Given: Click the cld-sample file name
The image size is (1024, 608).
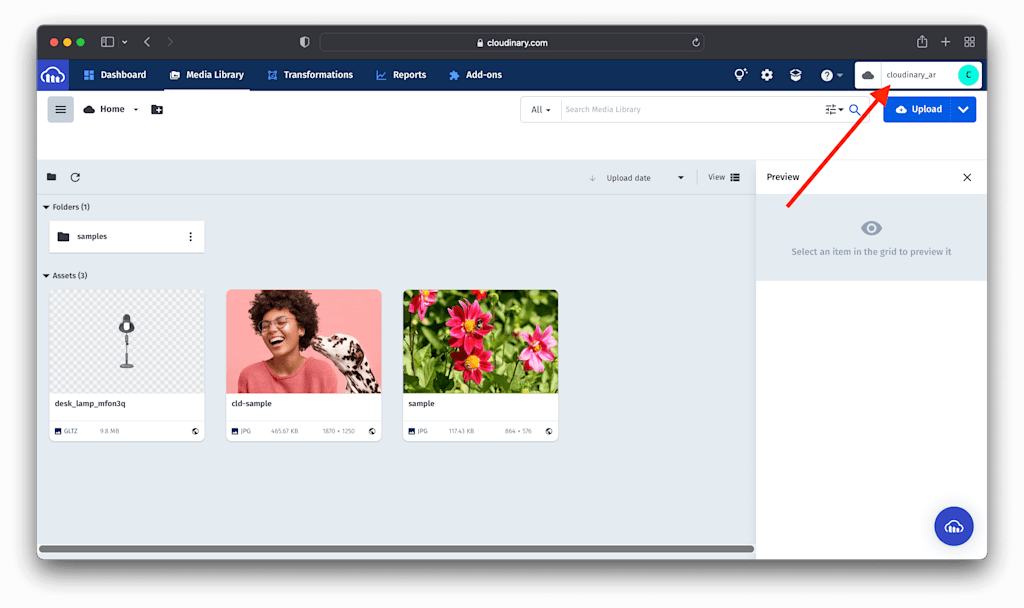Looking at the screenshot, I should pyautogui.click(x=251, y=404).
